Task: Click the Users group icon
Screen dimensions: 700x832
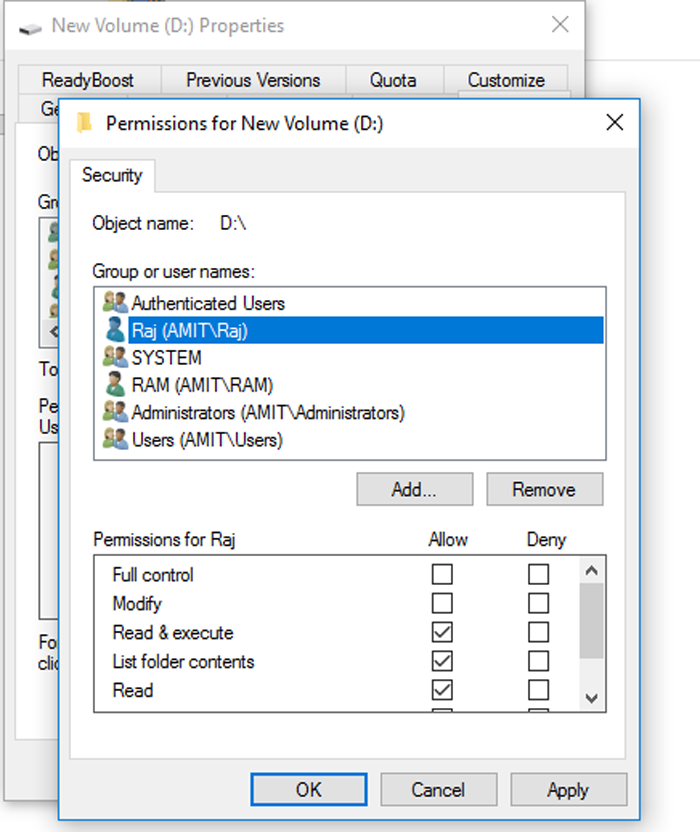Action: (115, 439)
